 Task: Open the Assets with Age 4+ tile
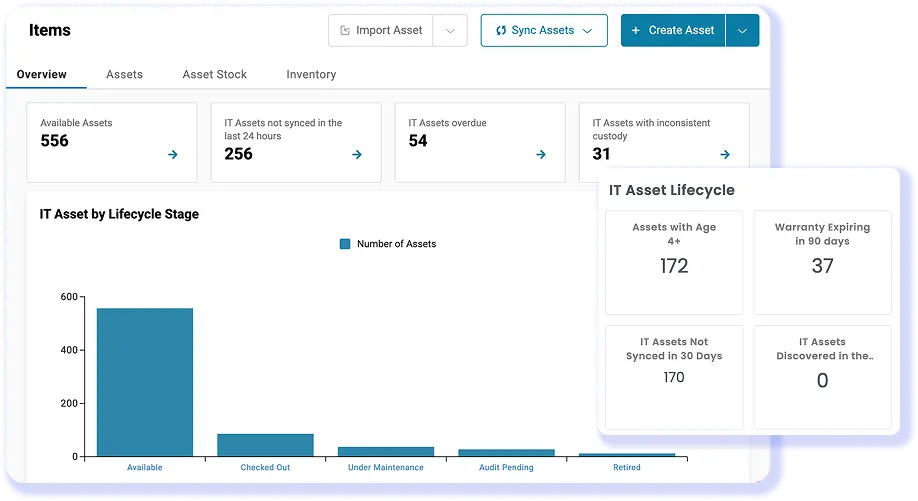[674, 263]
